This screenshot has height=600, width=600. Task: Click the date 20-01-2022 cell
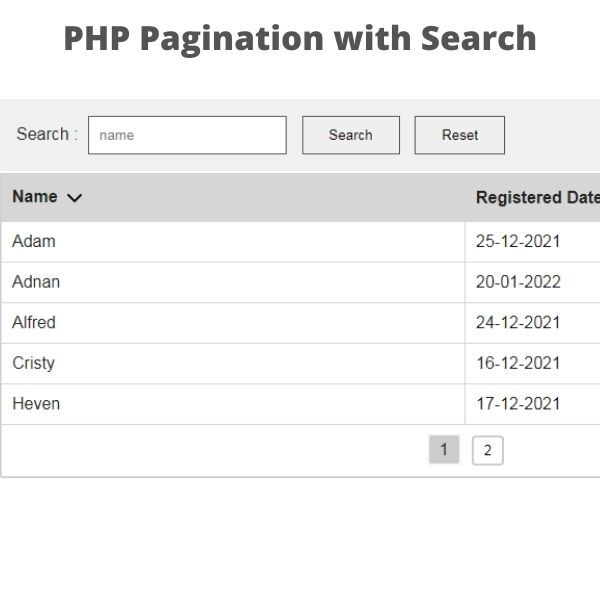(x=518, y=282)
